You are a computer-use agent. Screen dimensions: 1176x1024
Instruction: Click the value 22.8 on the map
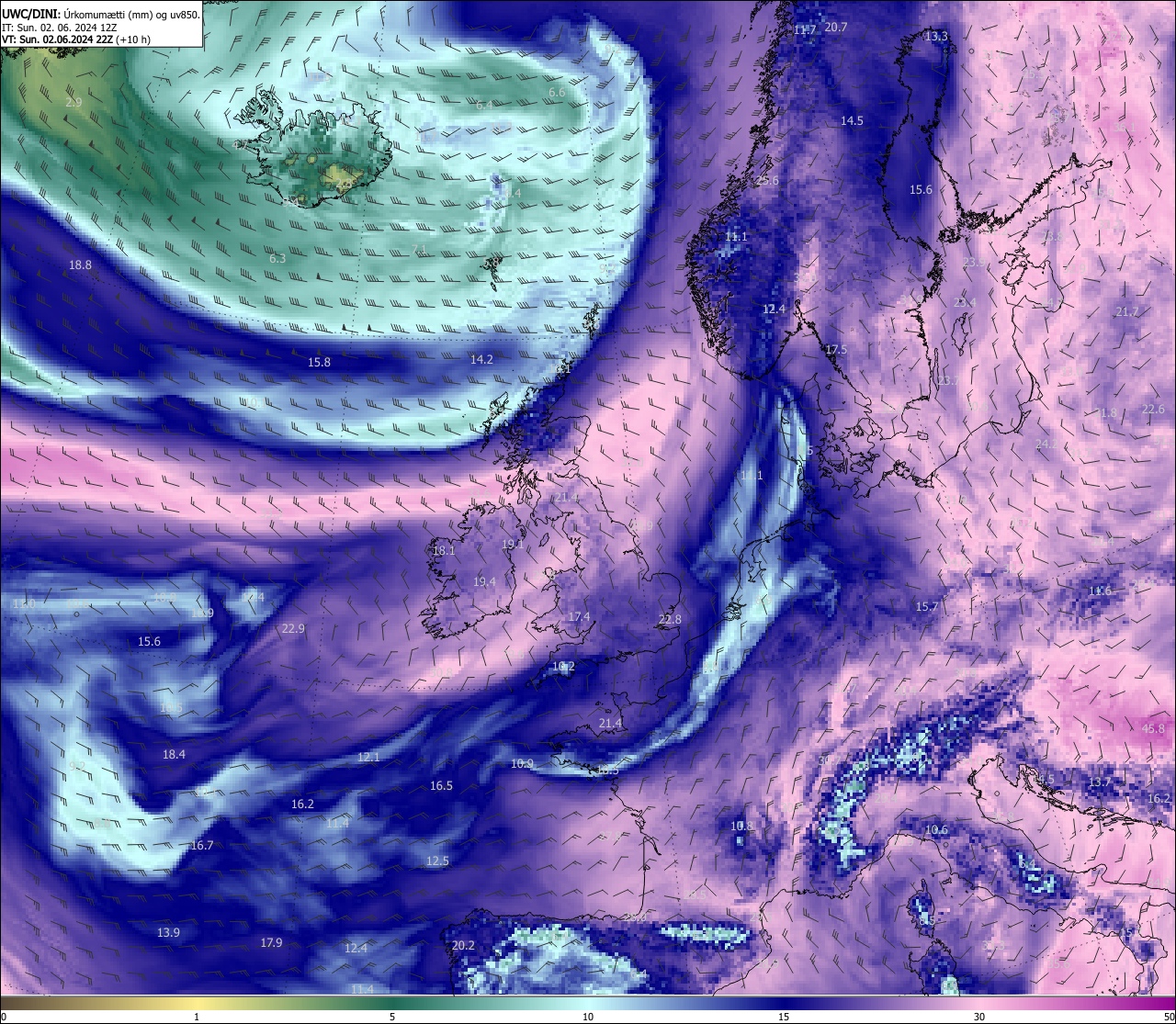coord(671,620)
